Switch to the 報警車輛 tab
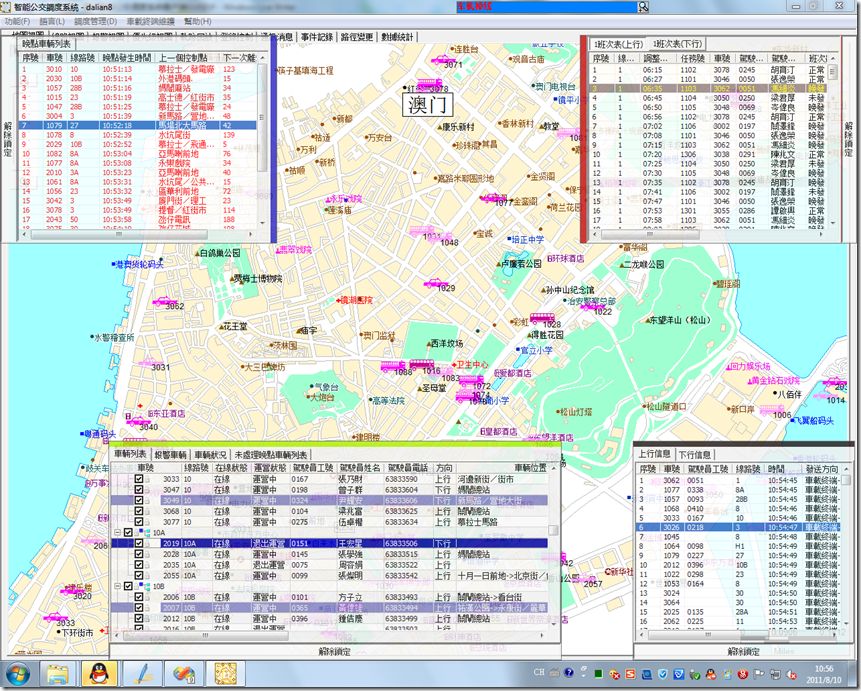The width and height of the screenshot is (861, 691). 170,455
